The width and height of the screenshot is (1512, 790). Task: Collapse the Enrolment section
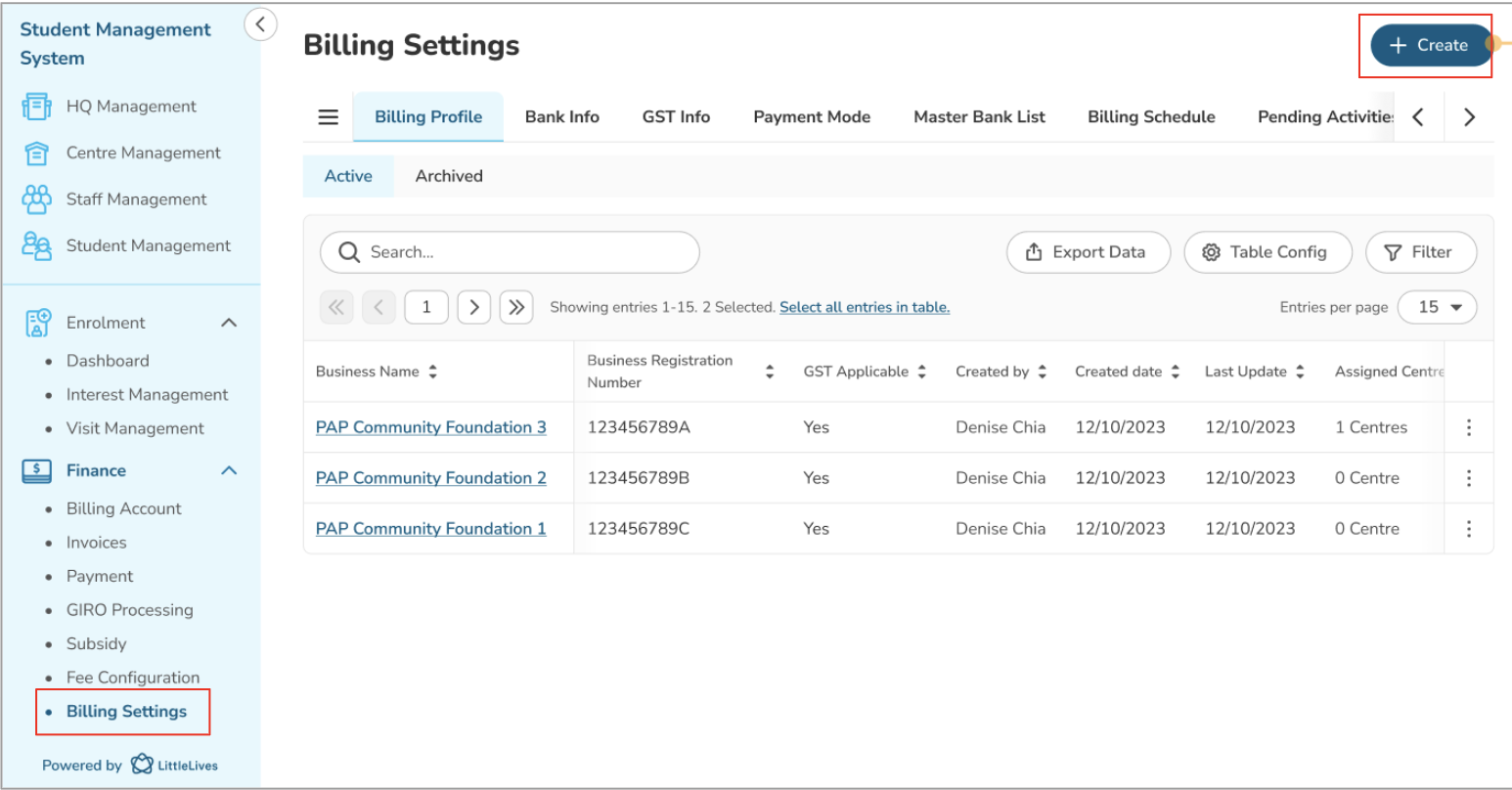229,323
